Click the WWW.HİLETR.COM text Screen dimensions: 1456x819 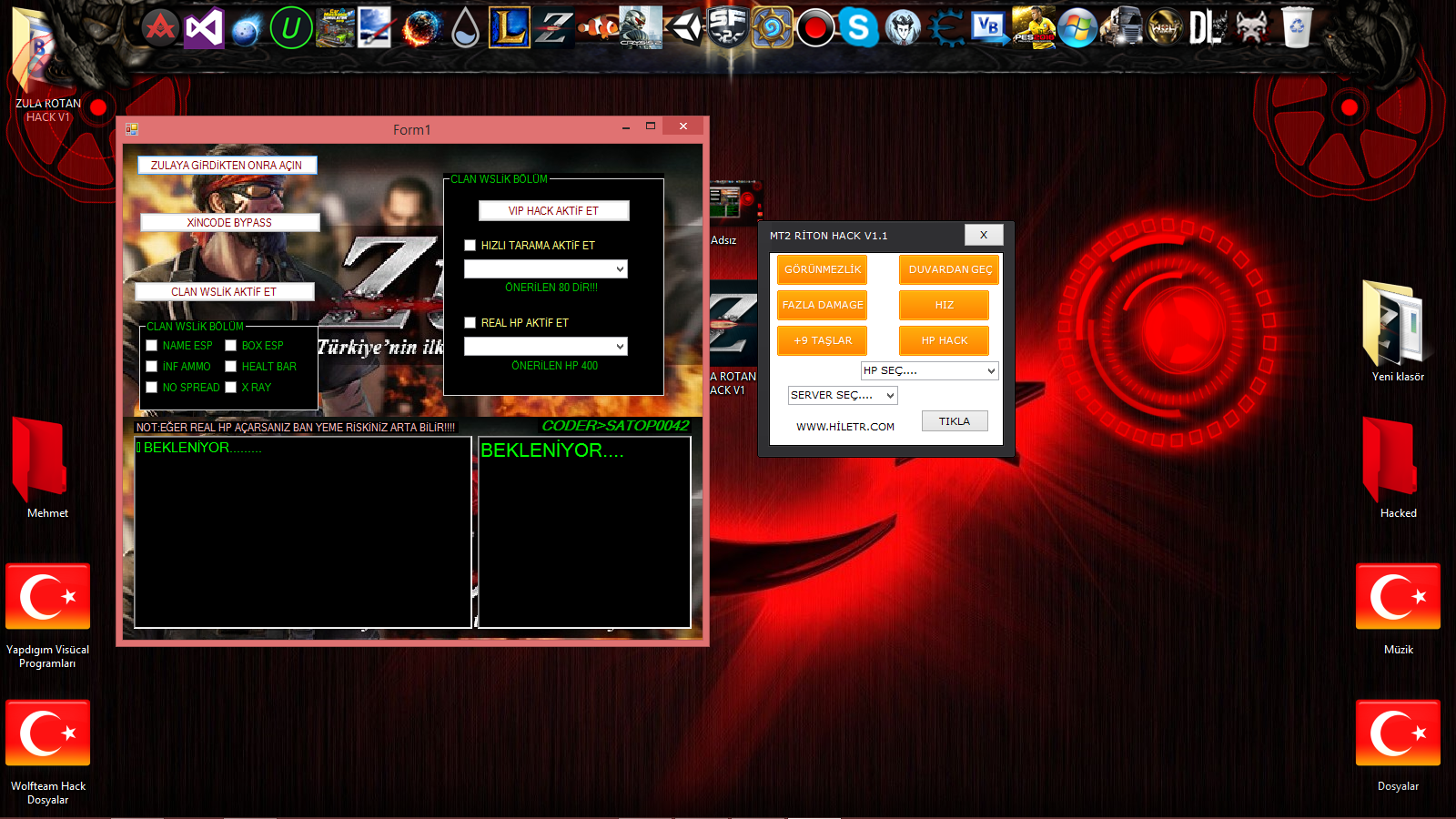(845, 427)
